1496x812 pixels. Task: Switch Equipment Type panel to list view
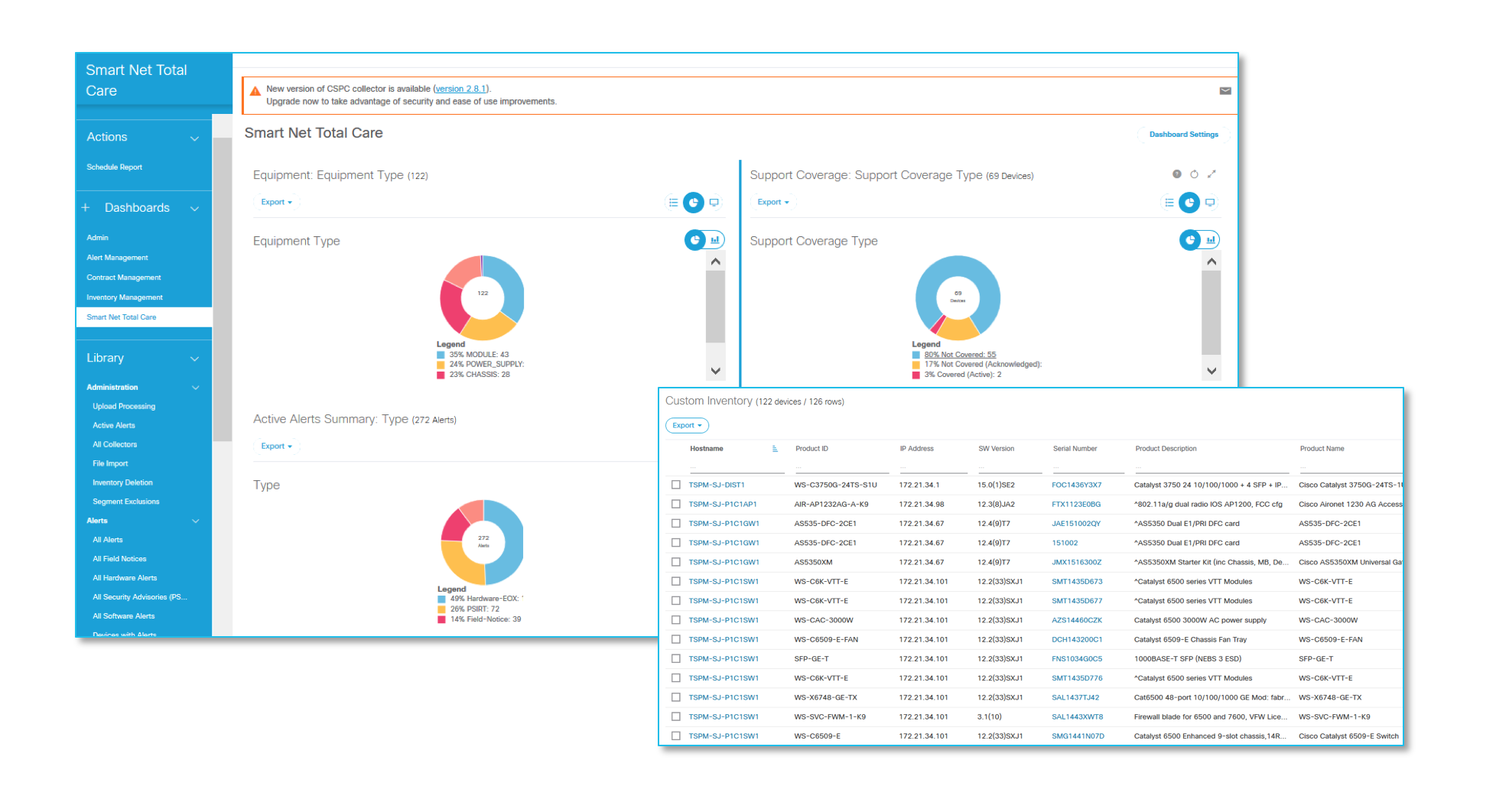click(x=673, y=203)
